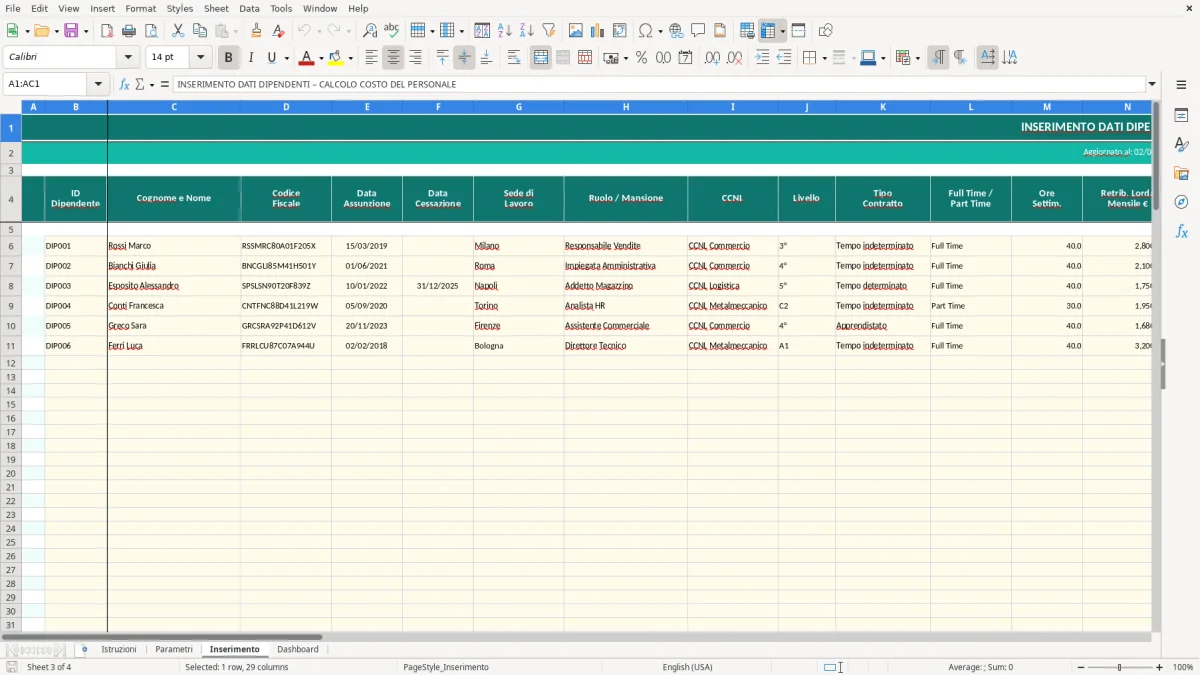Insert a hyperlink
Viewport: 1200px width, 675px height.
click(x=676, y=31)
